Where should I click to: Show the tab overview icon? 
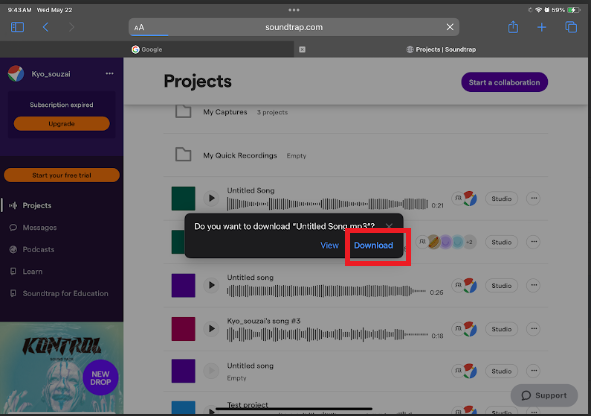tap(571, 27)
